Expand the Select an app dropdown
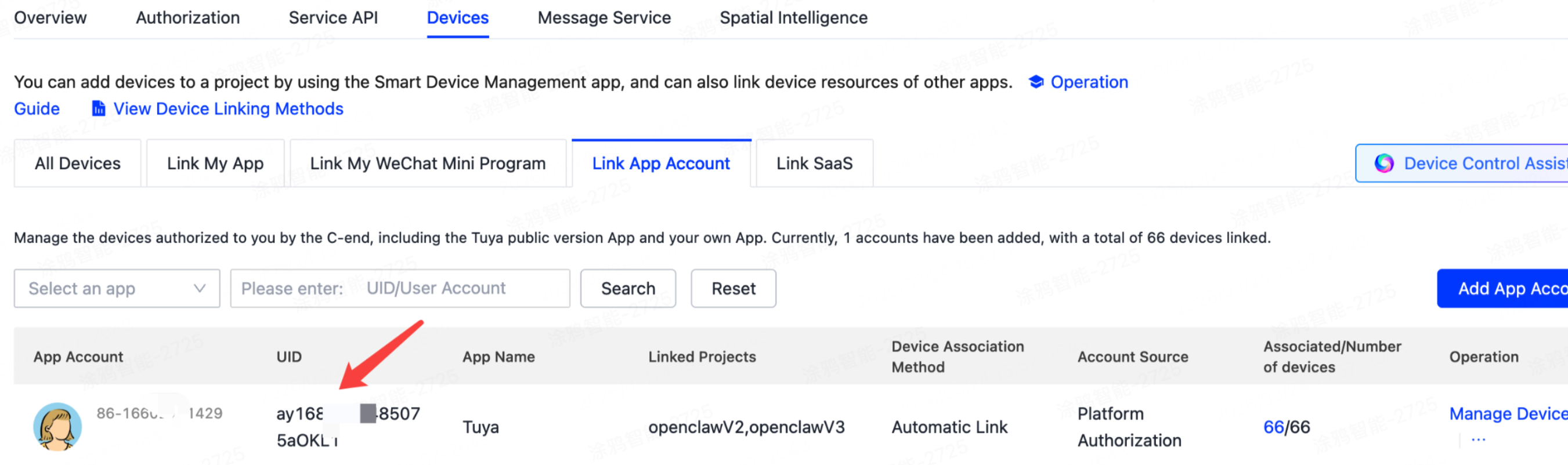Screen dimensions: 1568x465 [116, 288]
